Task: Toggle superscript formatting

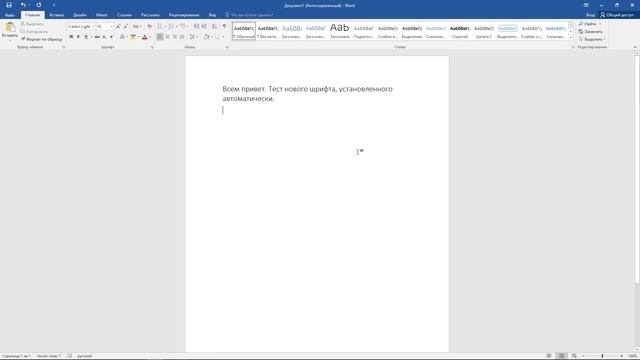Action: pos(111,37)
